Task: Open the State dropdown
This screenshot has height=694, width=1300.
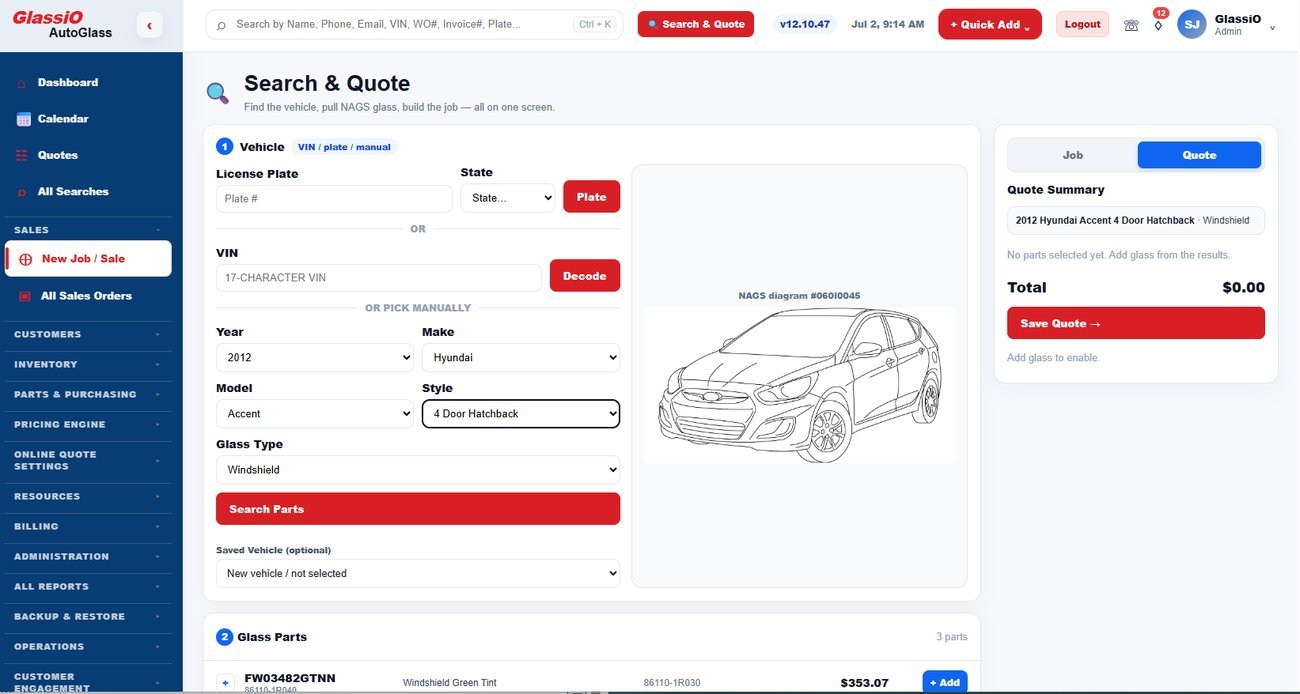Action: (508, 198)
